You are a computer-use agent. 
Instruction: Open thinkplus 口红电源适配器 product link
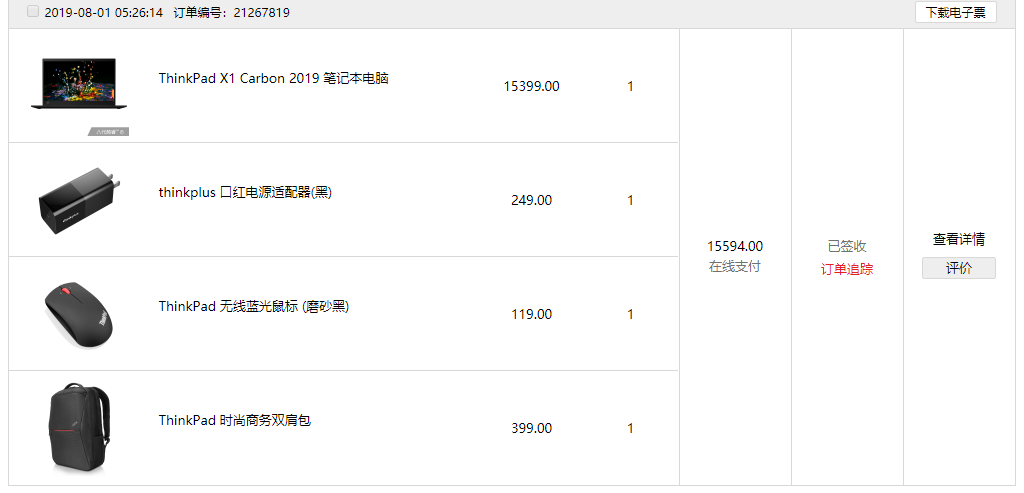246,193
